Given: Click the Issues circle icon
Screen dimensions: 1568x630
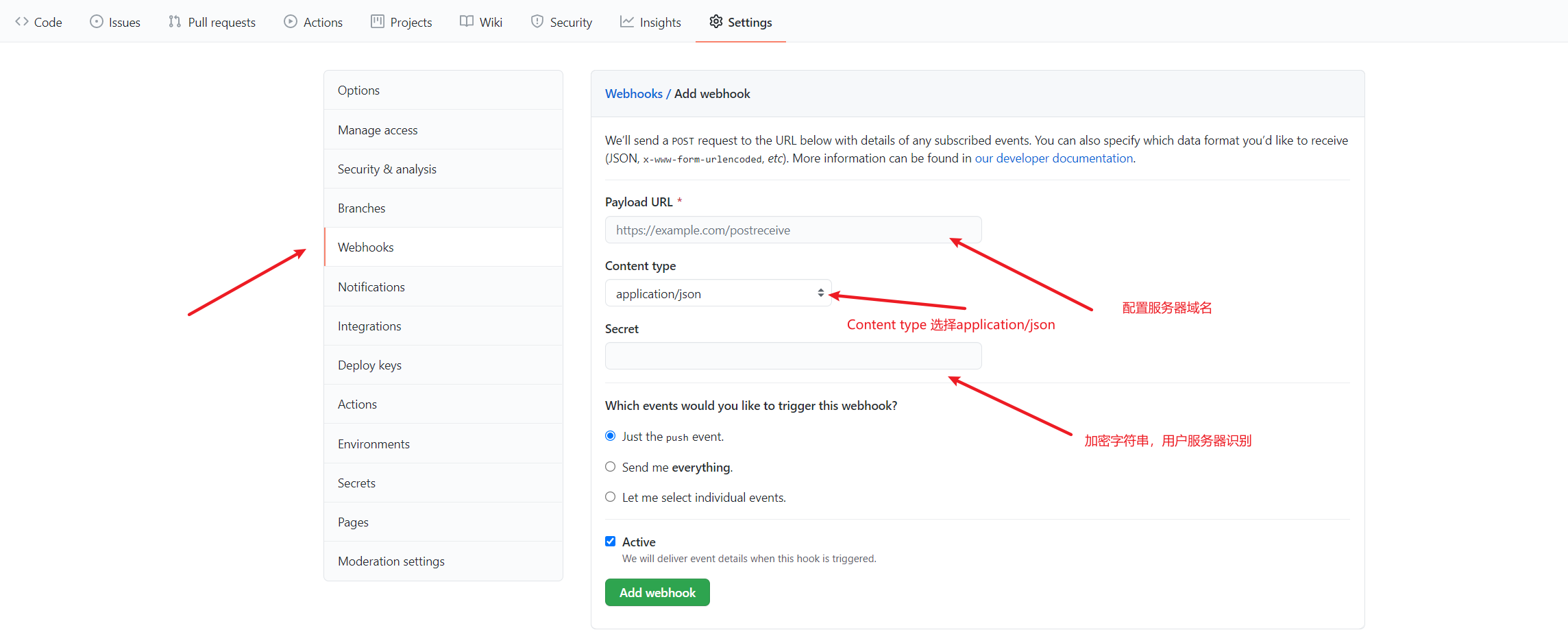Looking at the screenshot, I should coord(97,22).
